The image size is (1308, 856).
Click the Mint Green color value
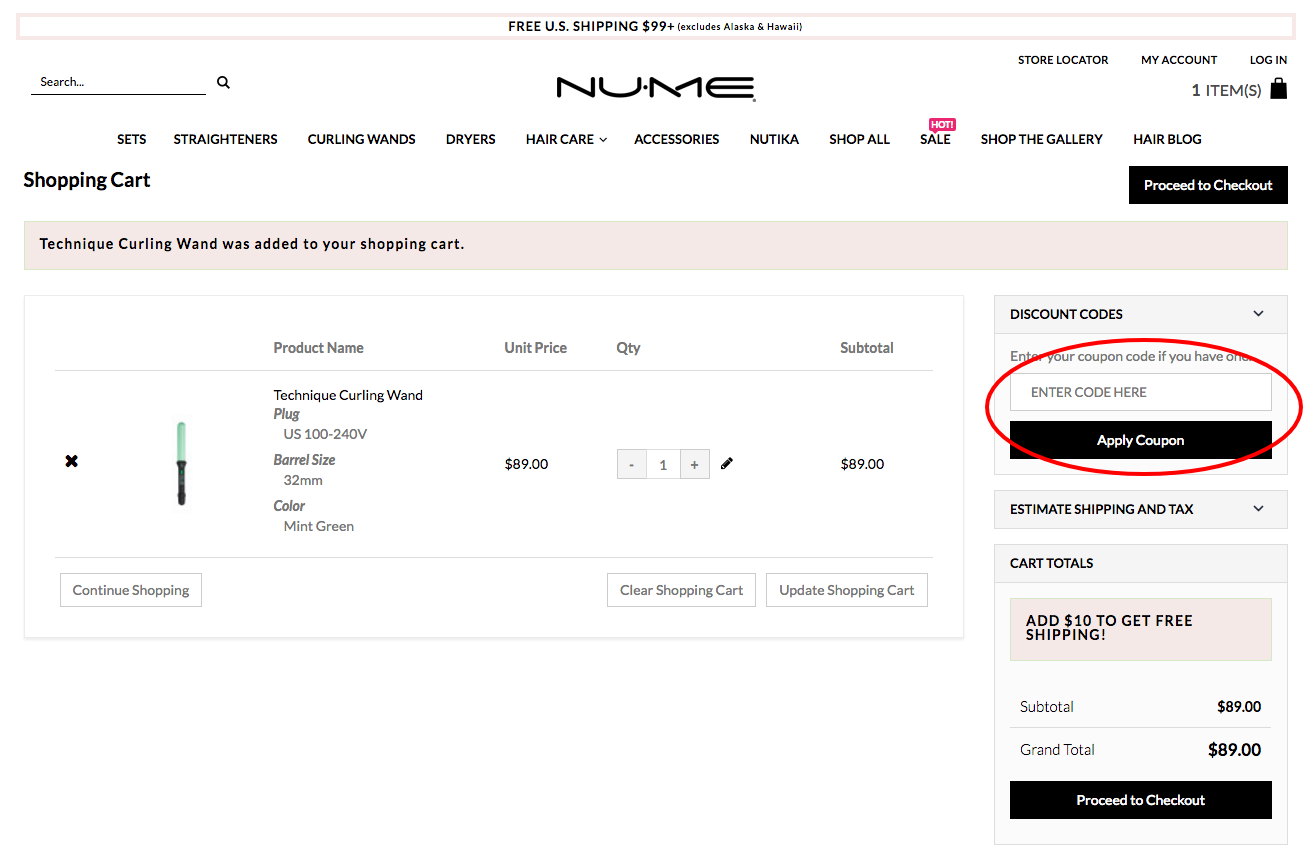318,526
